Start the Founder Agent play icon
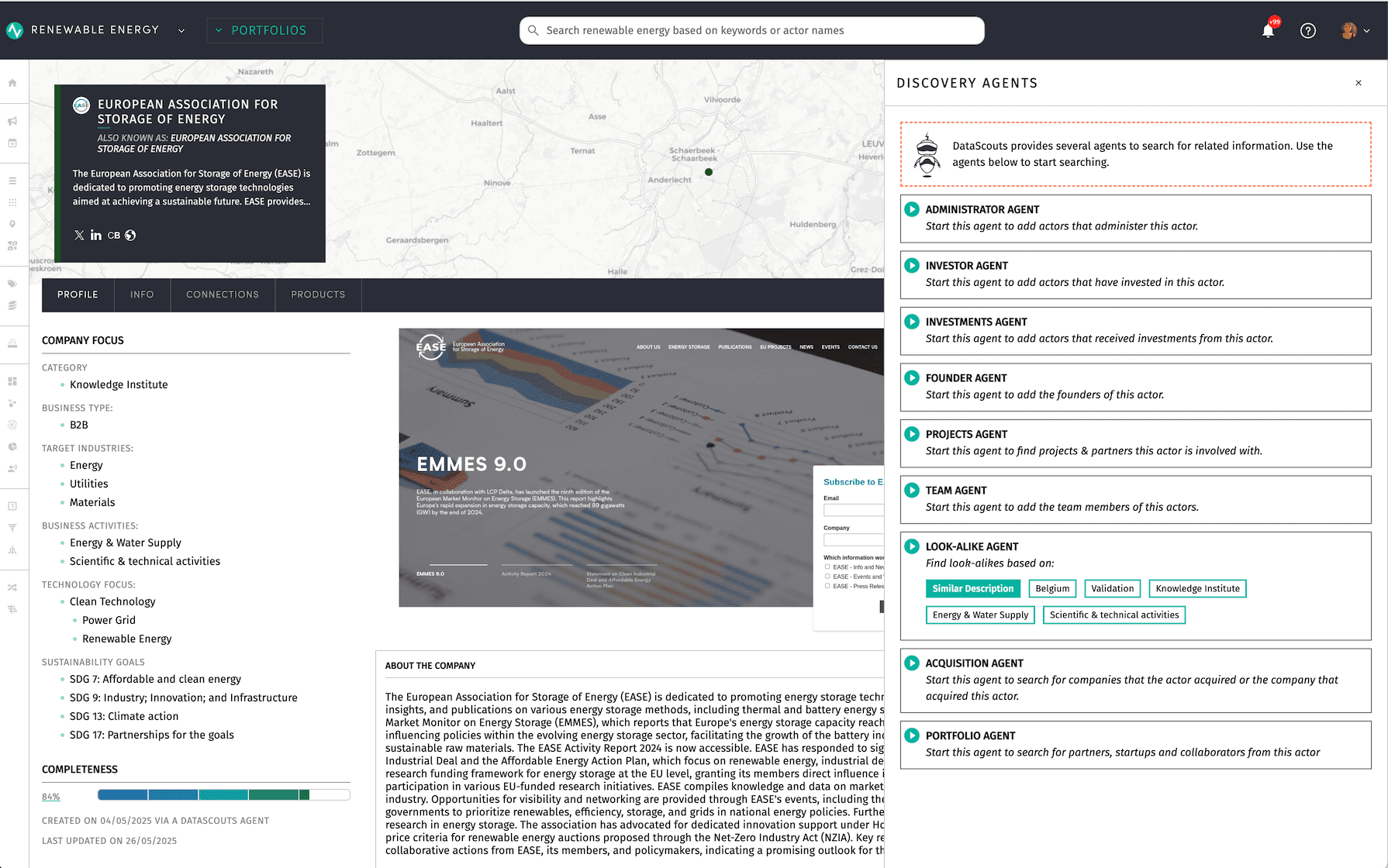This screenshot has width=1388, height=868. [x=912, y=377]
